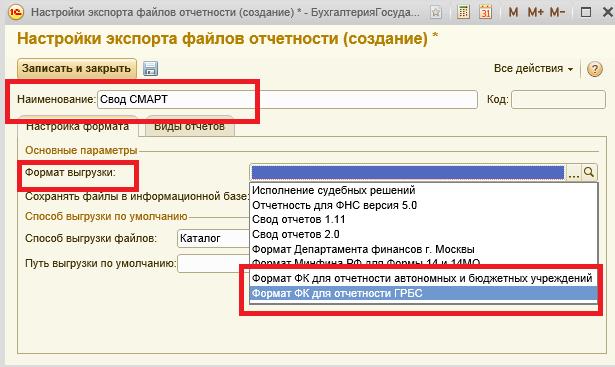
Task: Click the Наименование input field
Action: tap(287, 100)
